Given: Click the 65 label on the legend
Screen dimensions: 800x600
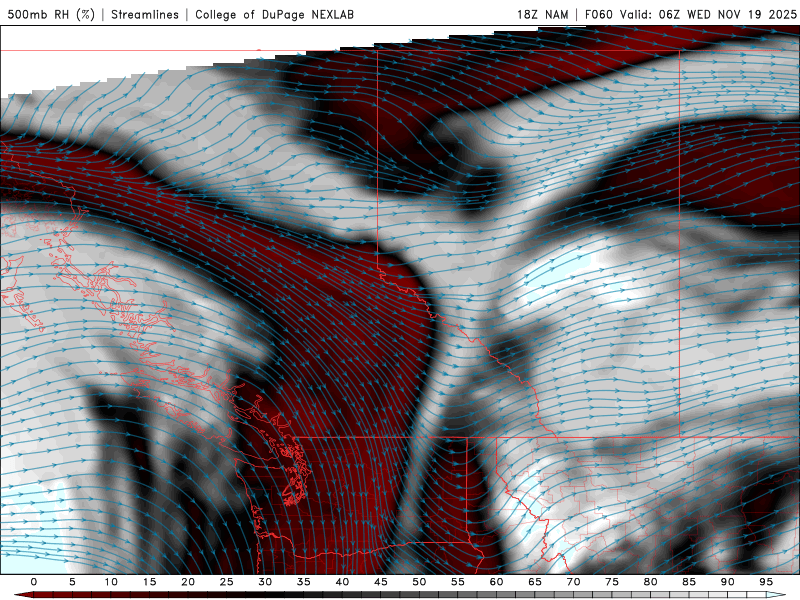Looking at the screenshot, I should (x=535, y=582).
